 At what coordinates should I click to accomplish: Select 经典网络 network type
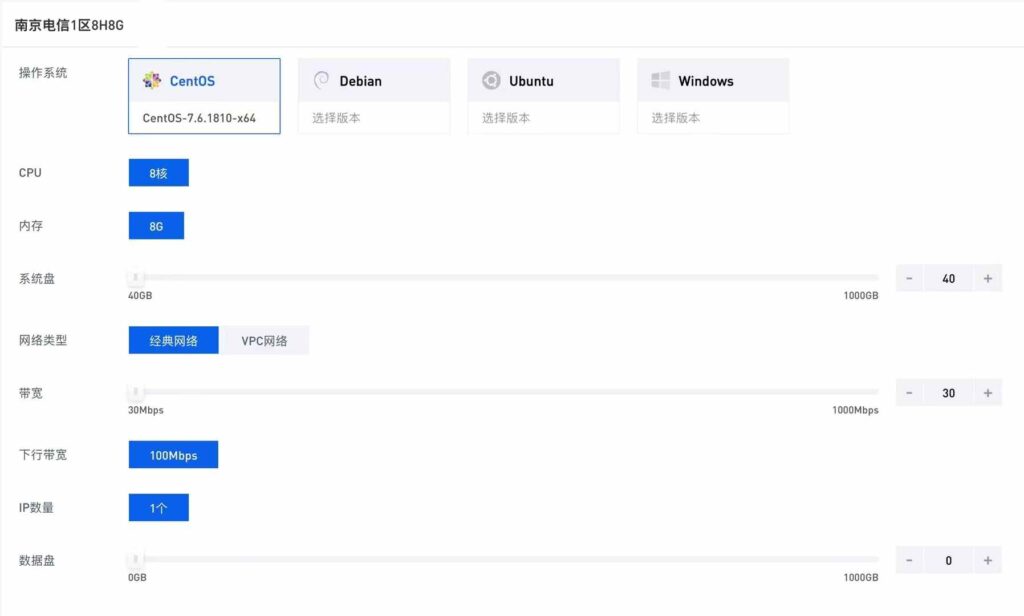[x=173, y=341]
